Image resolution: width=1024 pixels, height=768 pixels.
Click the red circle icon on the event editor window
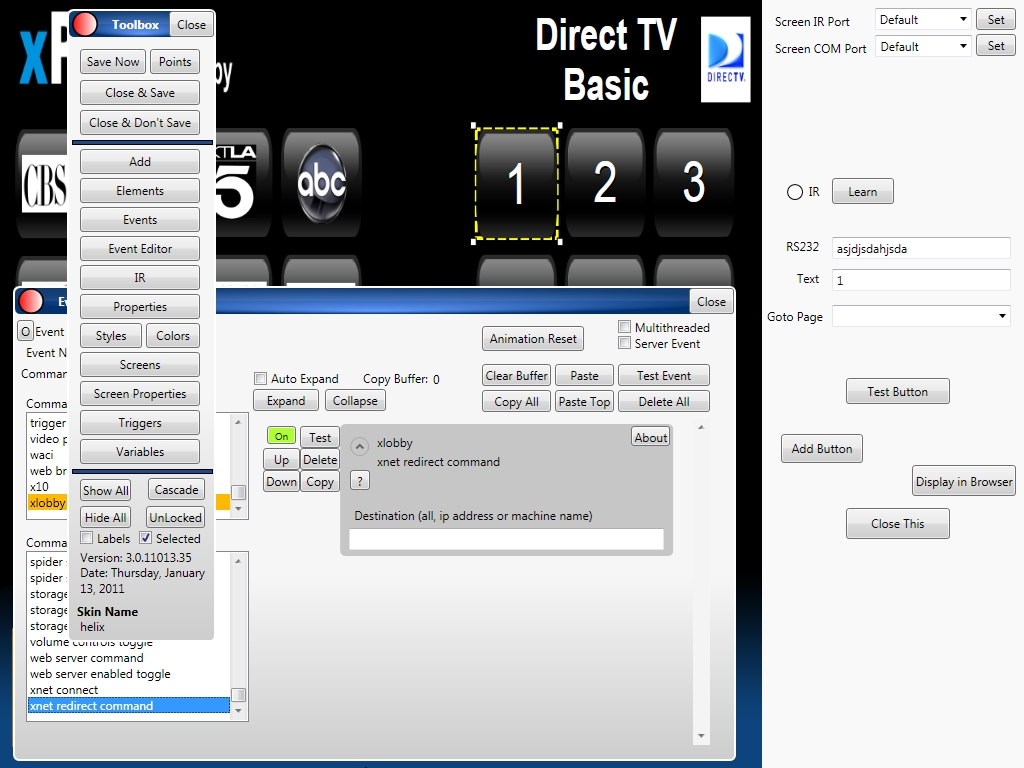(x=30, y=301)
